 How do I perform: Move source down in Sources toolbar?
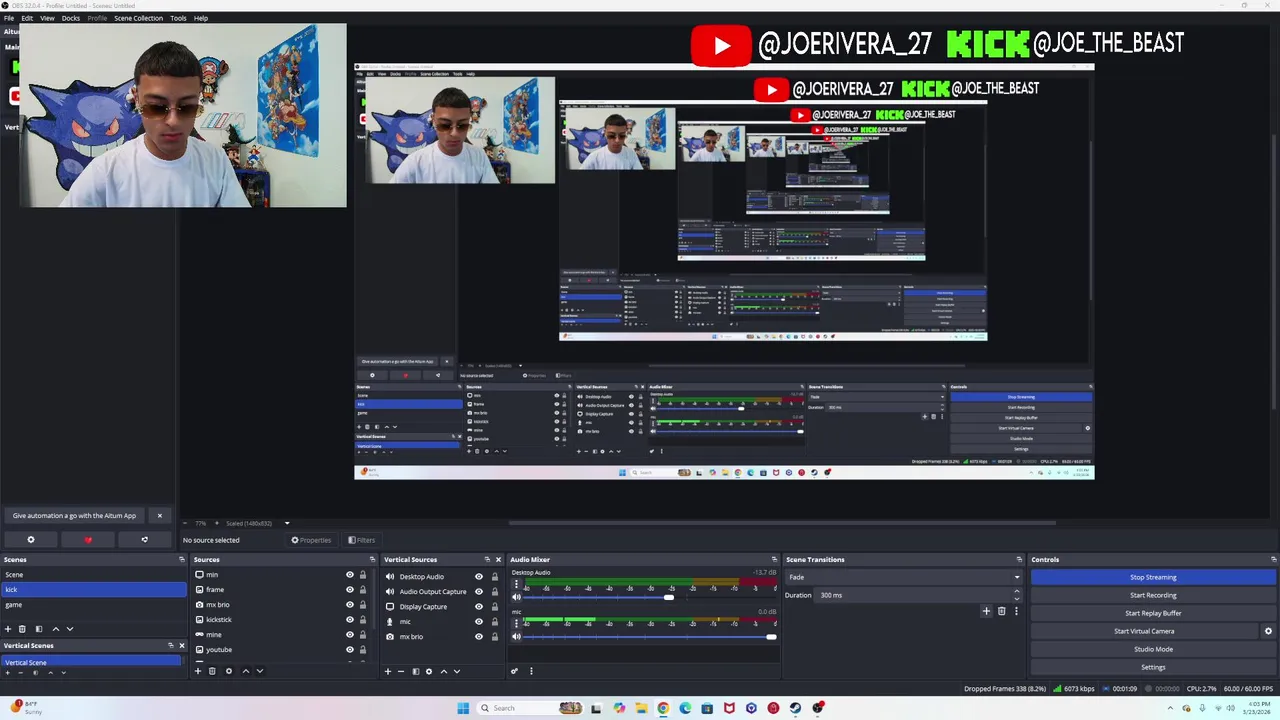260,671
